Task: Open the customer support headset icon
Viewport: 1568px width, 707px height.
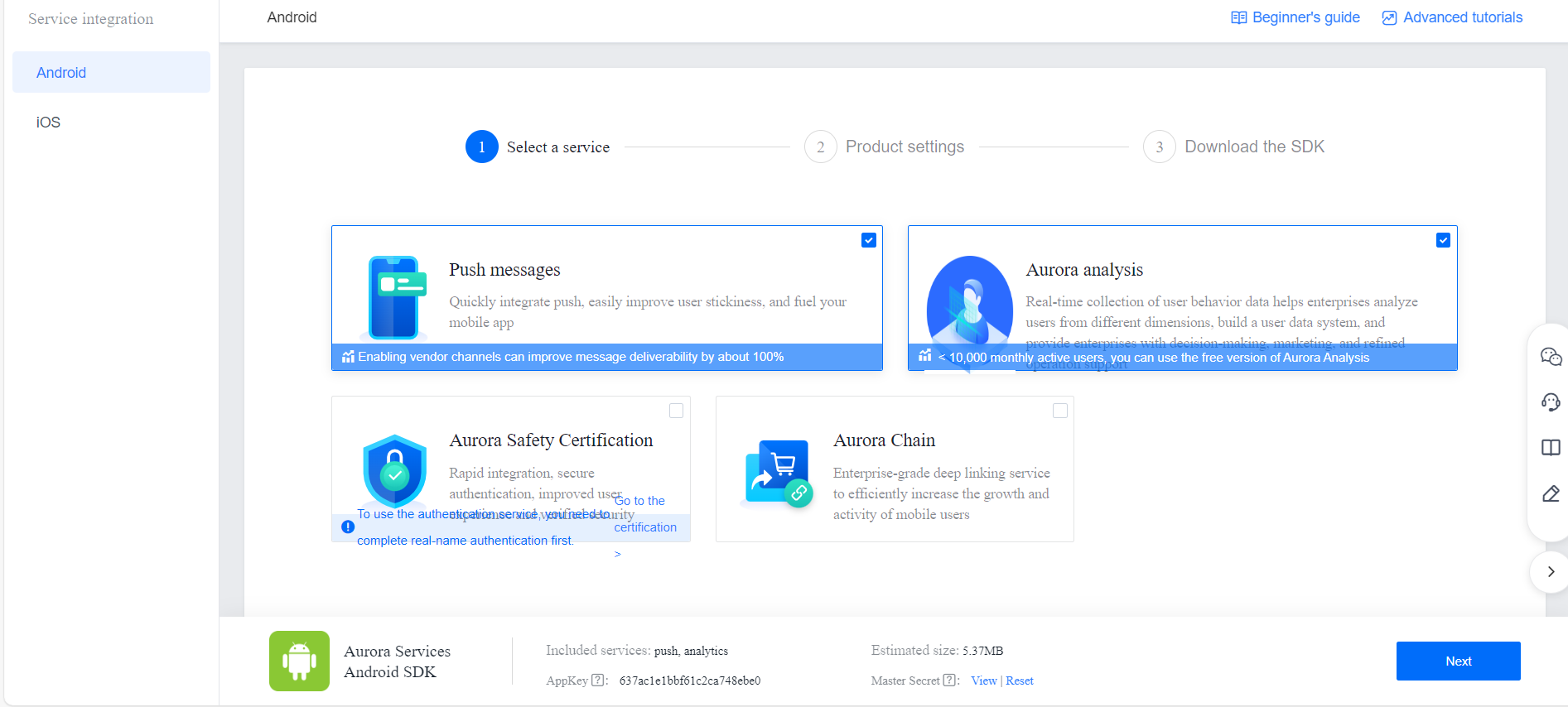Action: point(1551,402)
